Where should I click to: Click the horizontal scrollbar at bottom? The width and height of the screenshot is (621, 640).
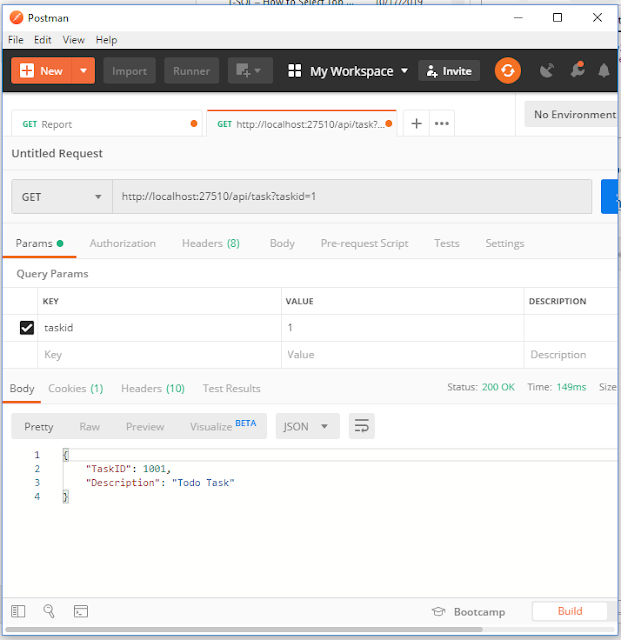click(244, 629)
